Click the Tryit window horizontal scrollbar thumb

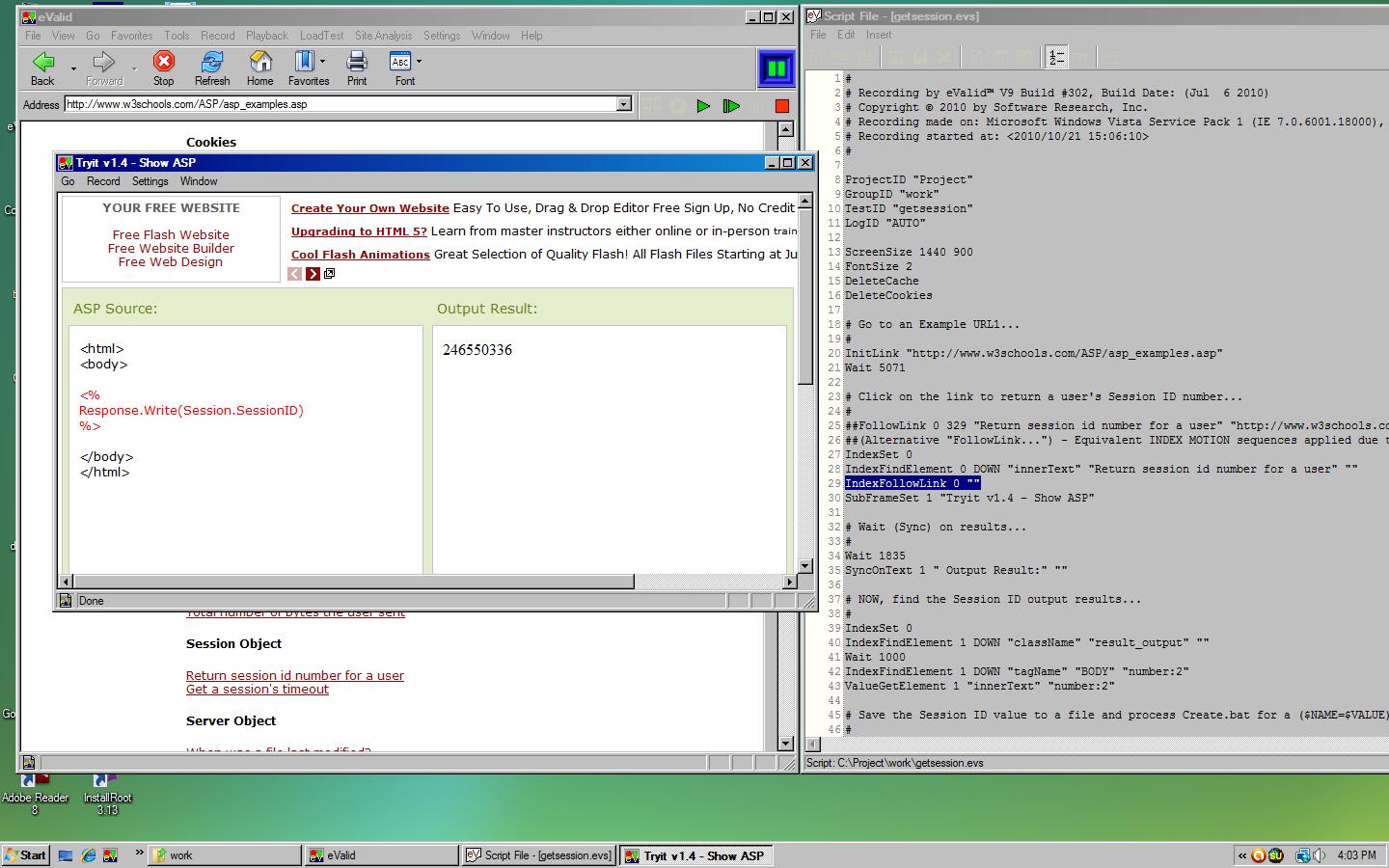point(354,582)
